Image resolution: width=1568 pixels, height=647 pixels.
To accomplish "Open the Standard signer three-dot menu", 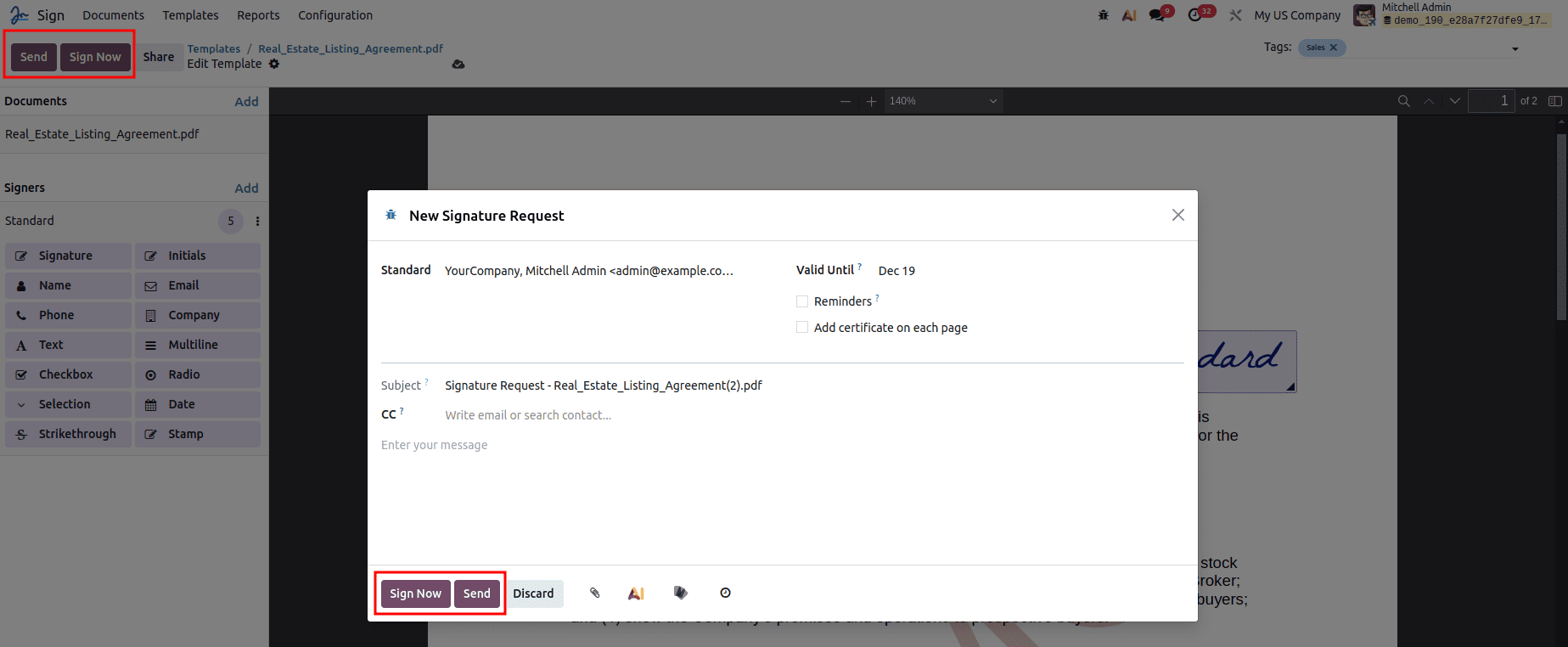I will (x=257, y=221).
